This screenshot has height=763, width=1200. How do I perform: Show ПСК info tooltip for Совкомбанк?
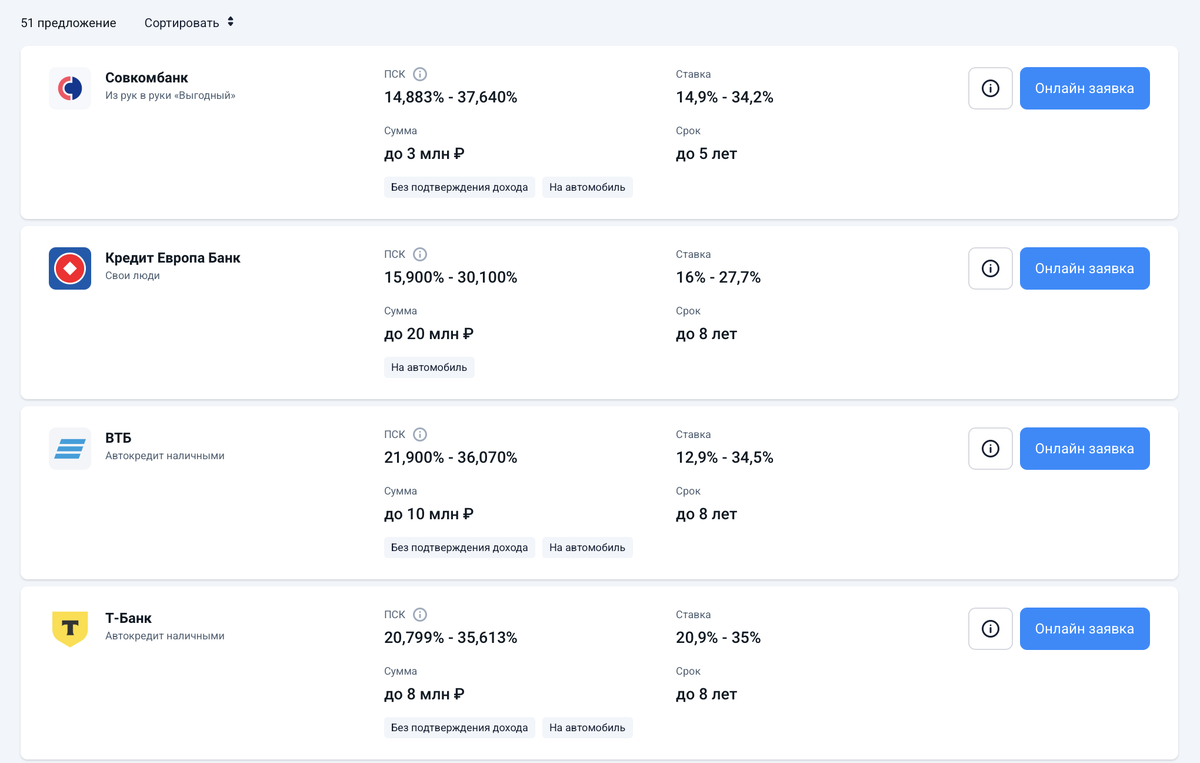[420, 74]
